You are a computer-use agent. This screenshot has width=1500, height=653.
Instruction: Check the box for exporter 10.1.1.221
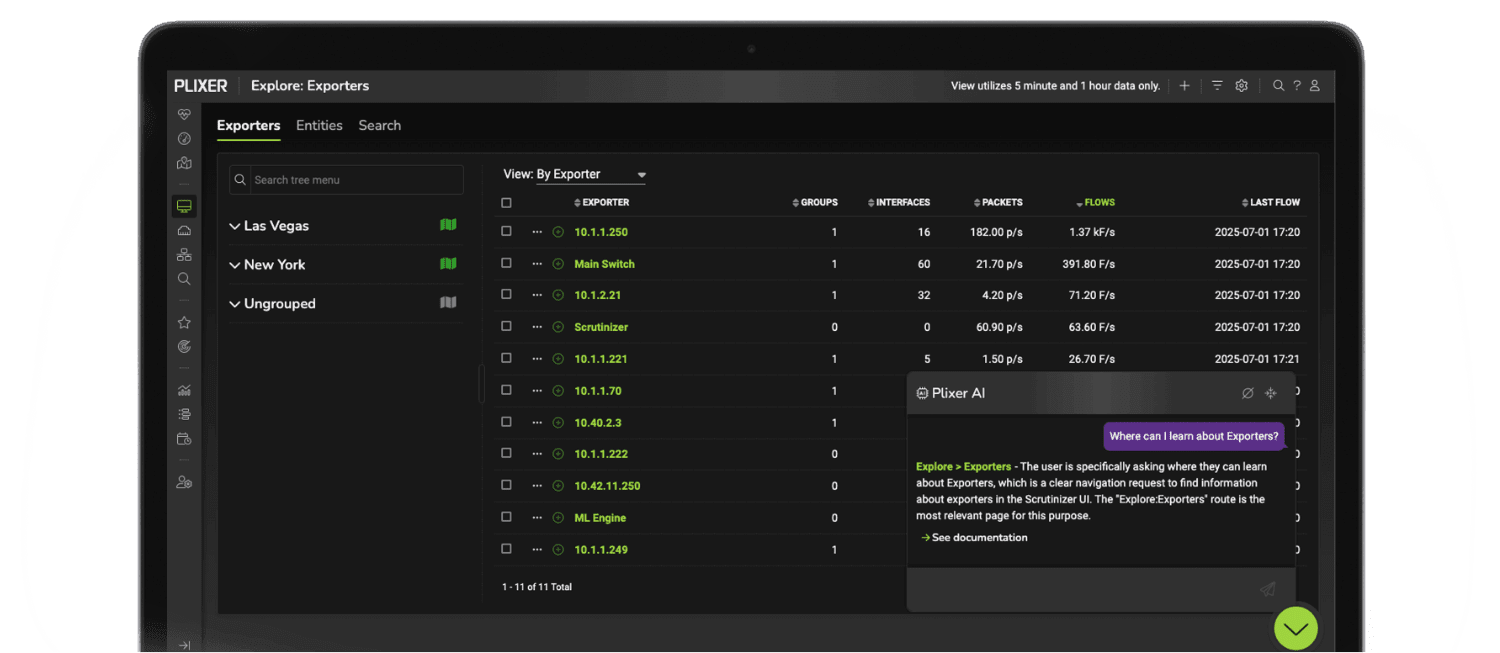[506, 358]
